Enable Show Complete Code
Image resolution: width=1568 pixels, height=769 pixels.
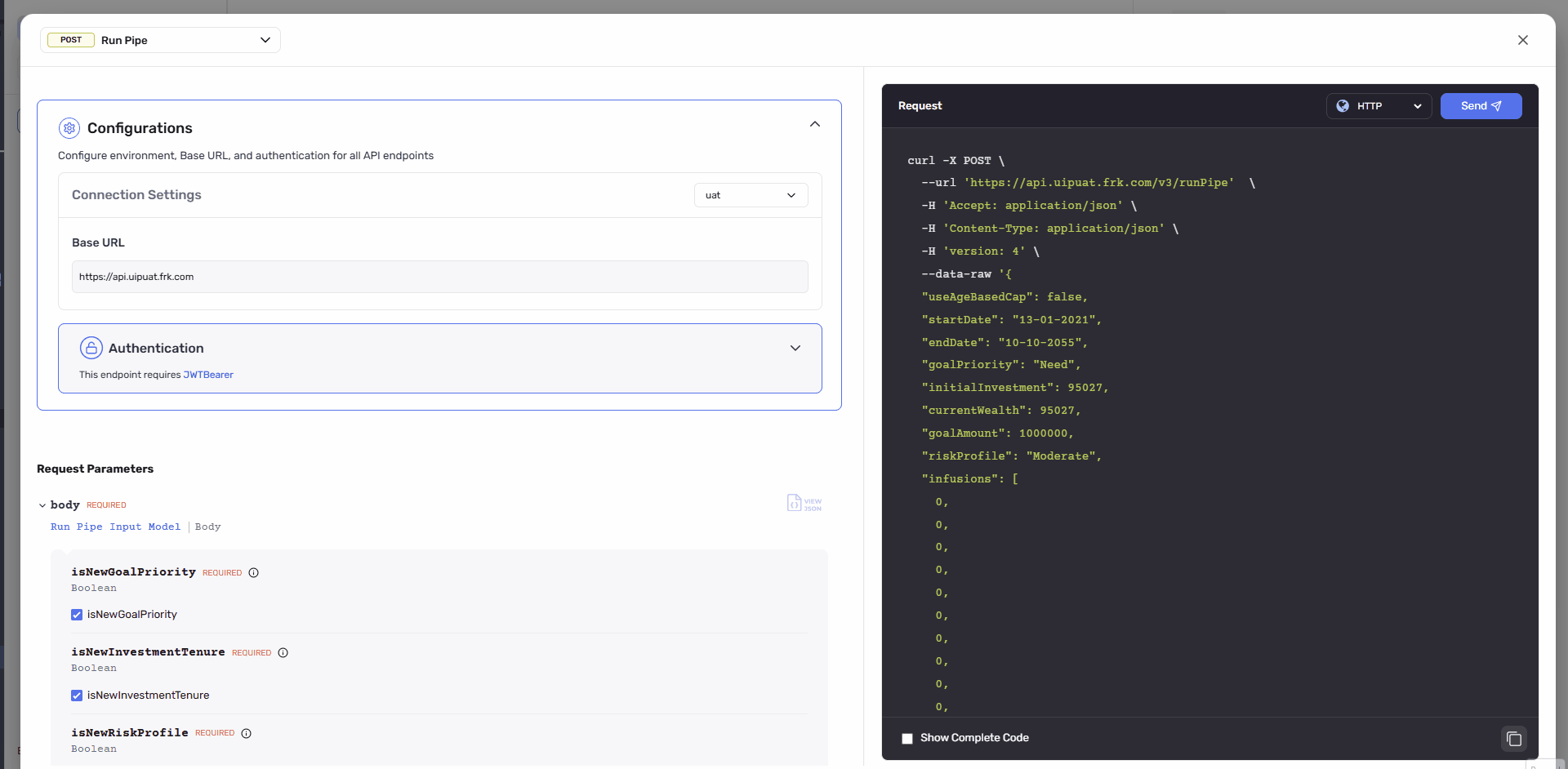[x=906, y=738]
